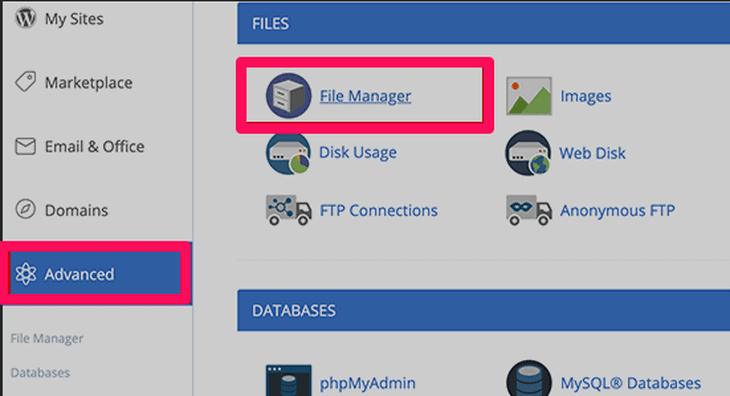Open the Advanced sidebar section
The width and height of the screenshot is (730, 396).
pyautogui.click(x=95, y=274)
